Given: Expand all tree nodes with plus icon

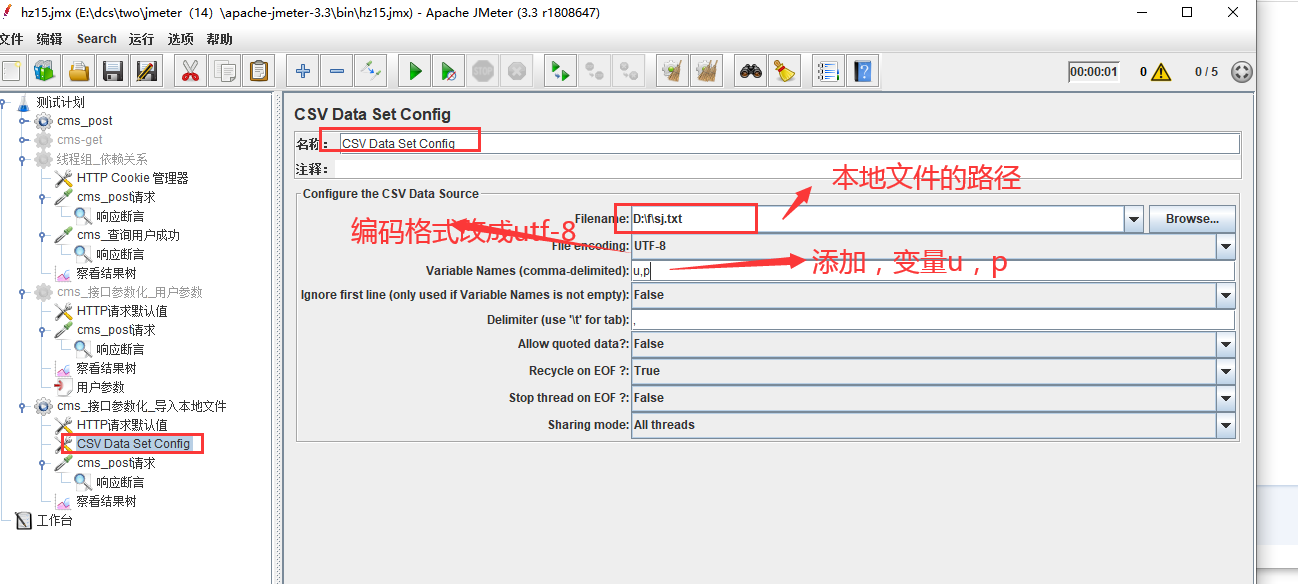Looking at the screenshot, I should coord(303,71).
